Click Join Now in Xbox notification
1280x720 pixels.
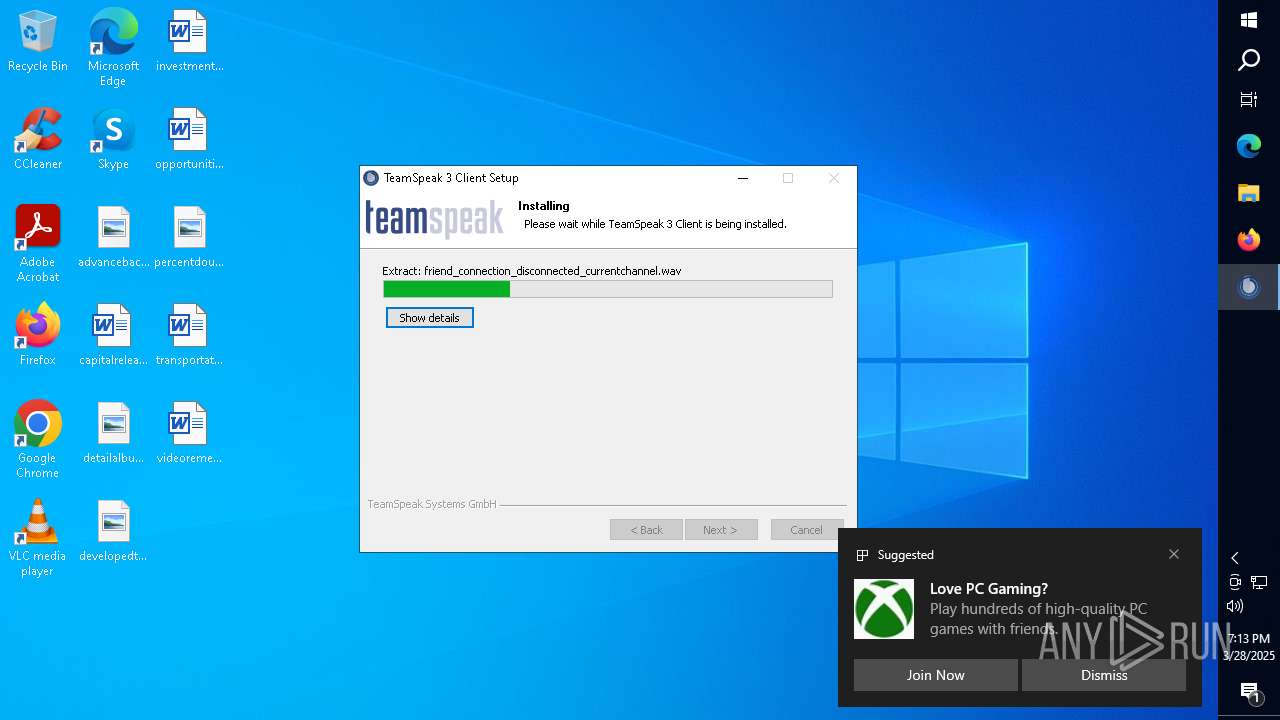point(936,675)
